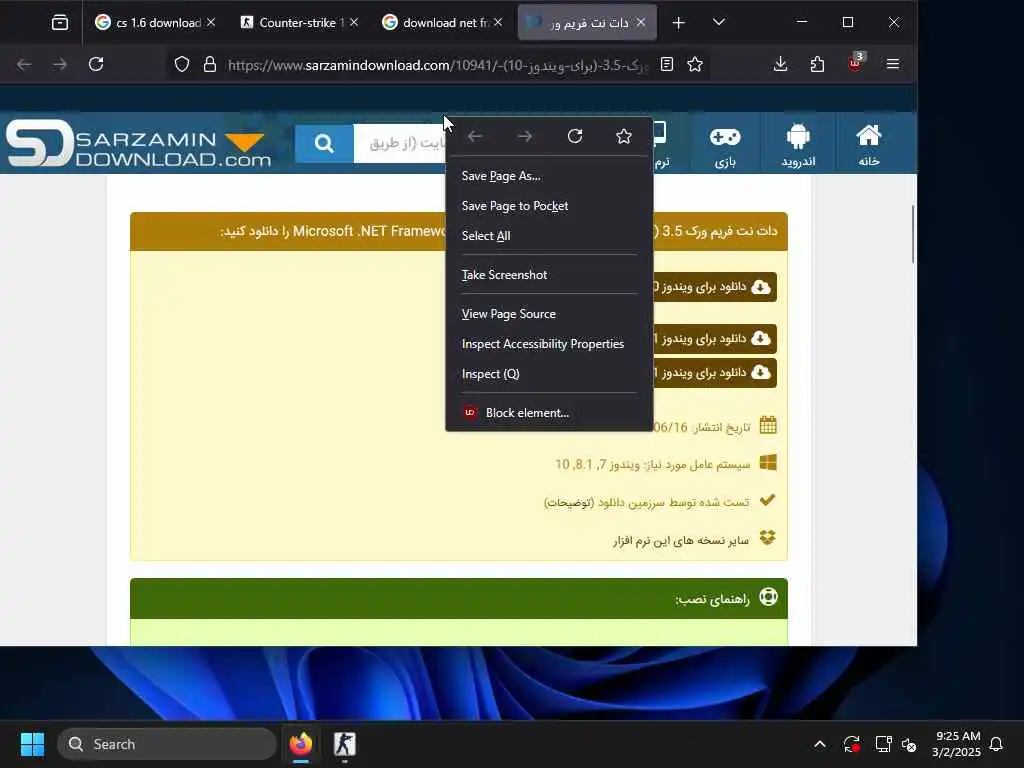Choose 'Select All' in context menu
Viewport: 1024px width, 768px height.
[549, 236]
